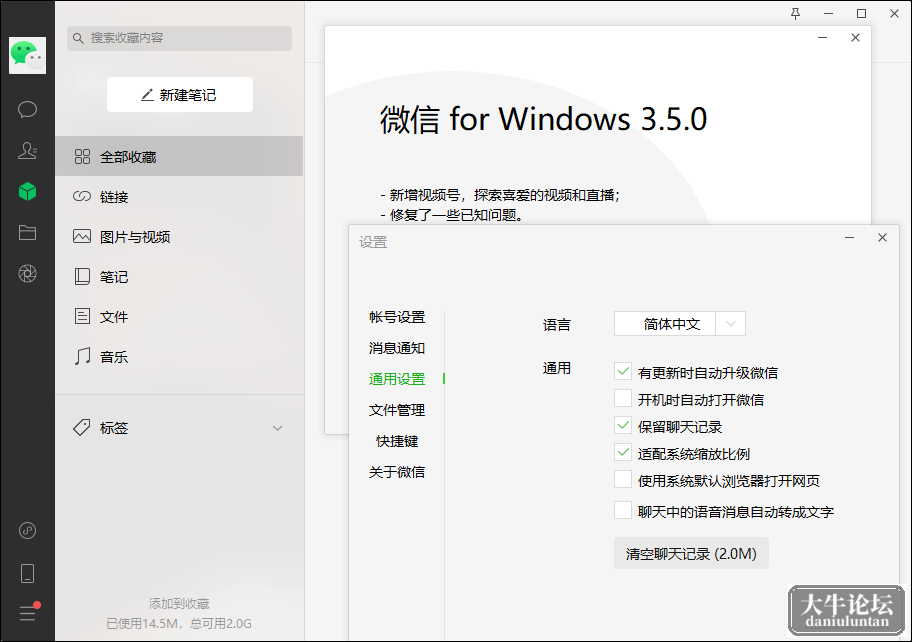This screenshot has height=642, width=912.
Task: Focus the 搜索收藏内容 search field
Action: pyautogui.click(x=179, y=38)
